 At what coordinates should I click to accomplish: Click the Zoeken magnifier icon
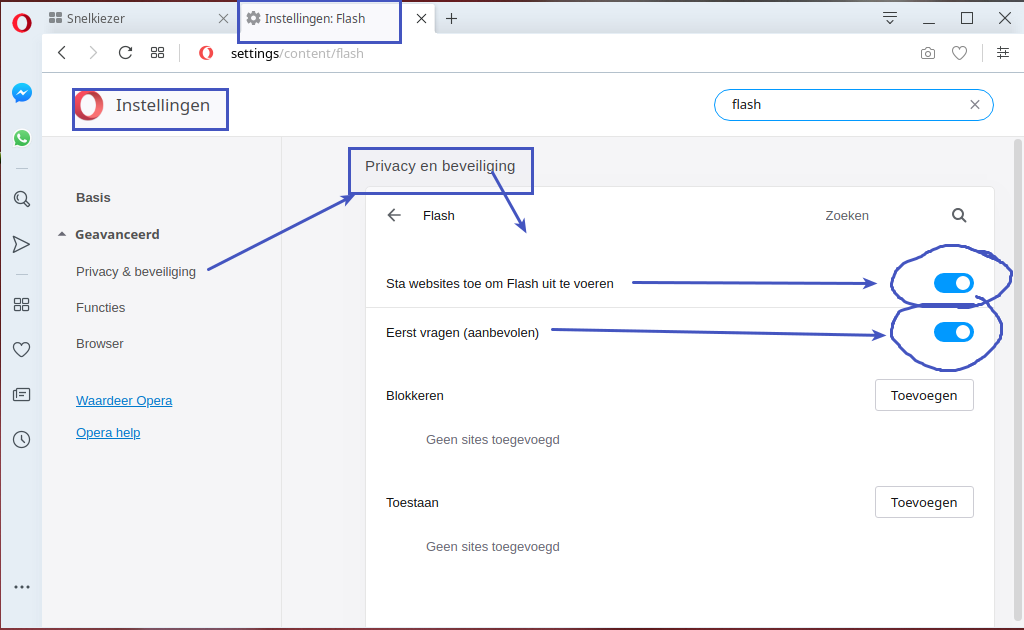[x=959, y=215]
